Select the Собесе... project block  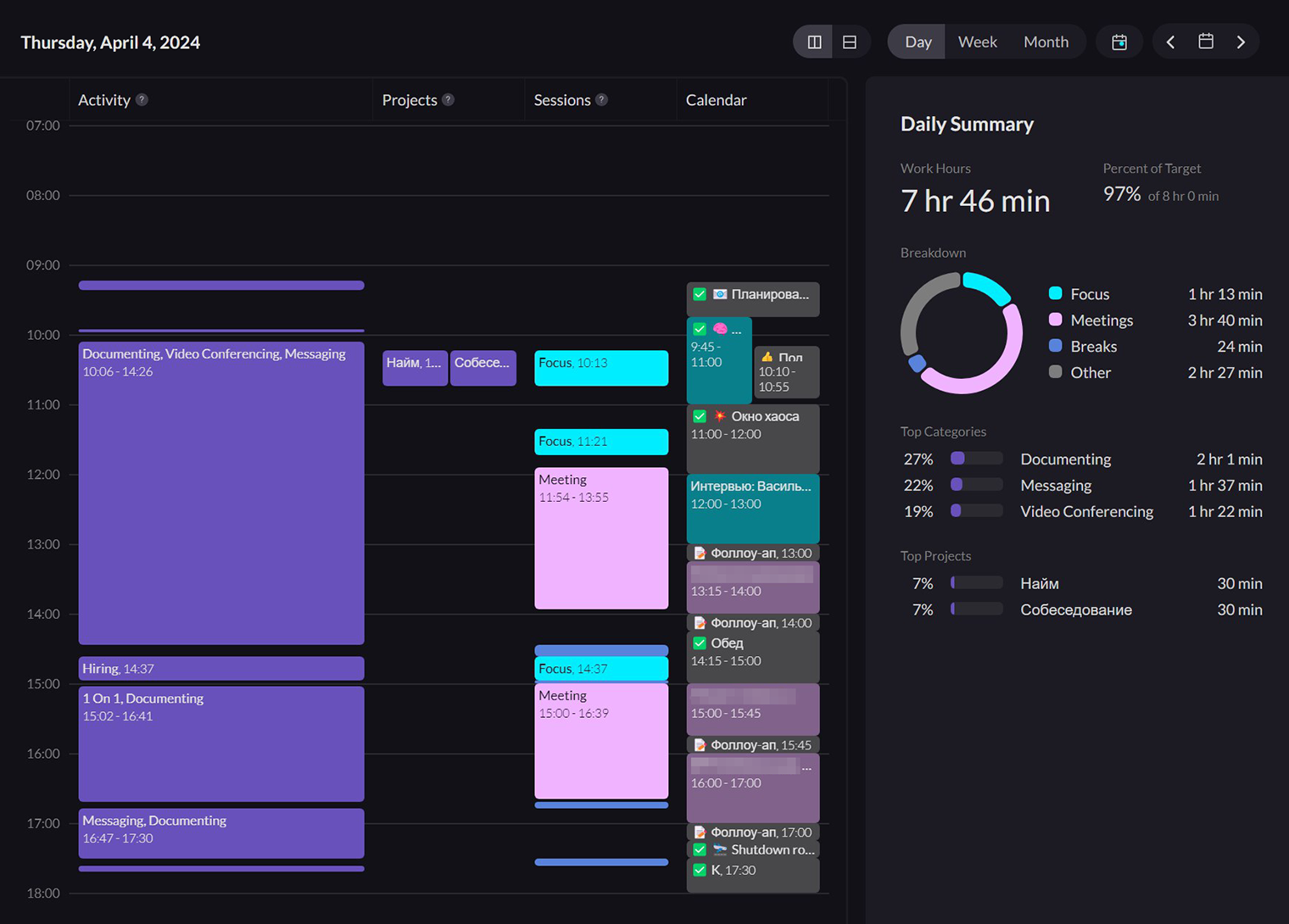tap(483, 368)
